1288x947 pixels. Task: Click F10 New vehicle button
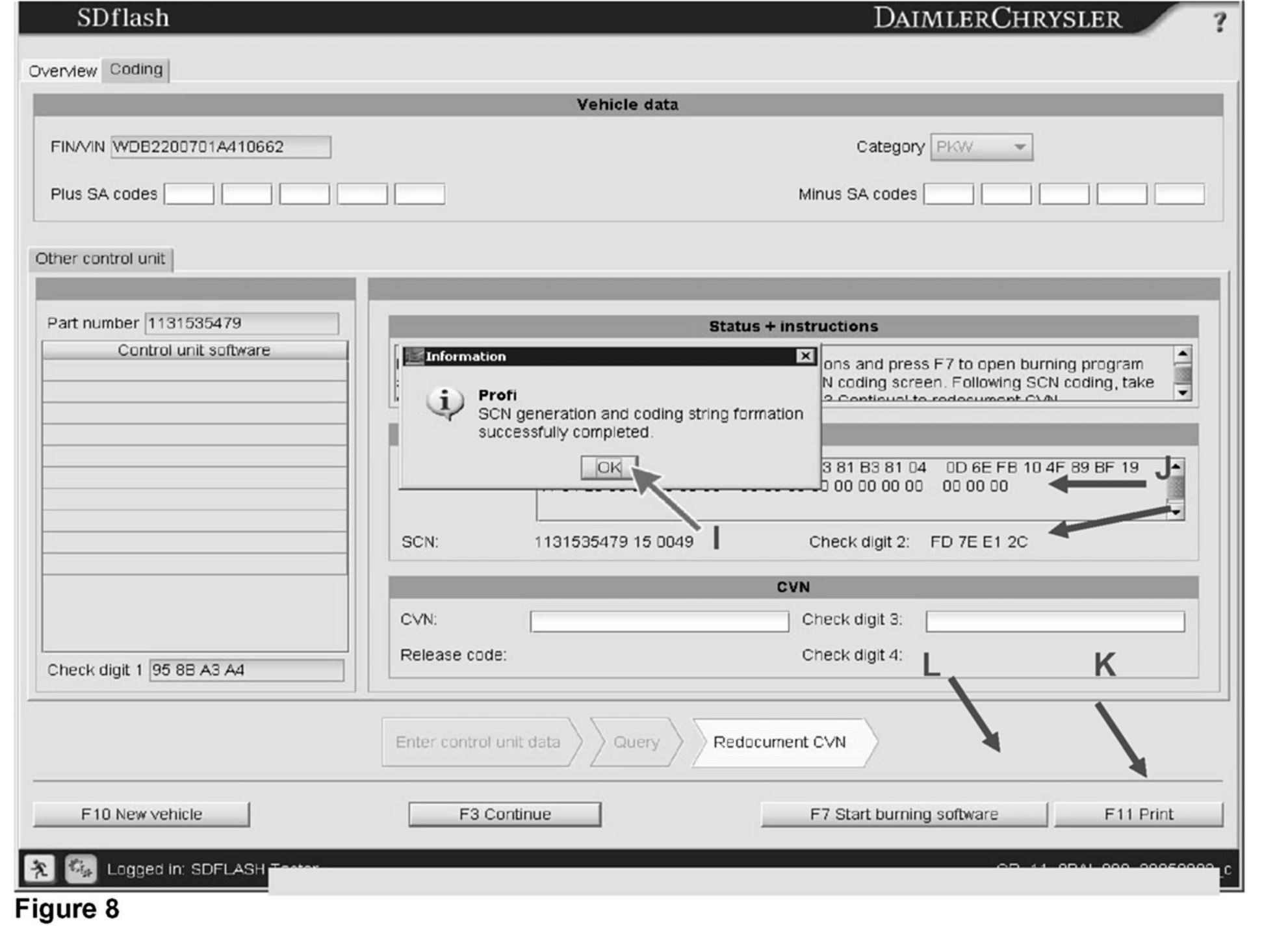click(x=141, y=814)
